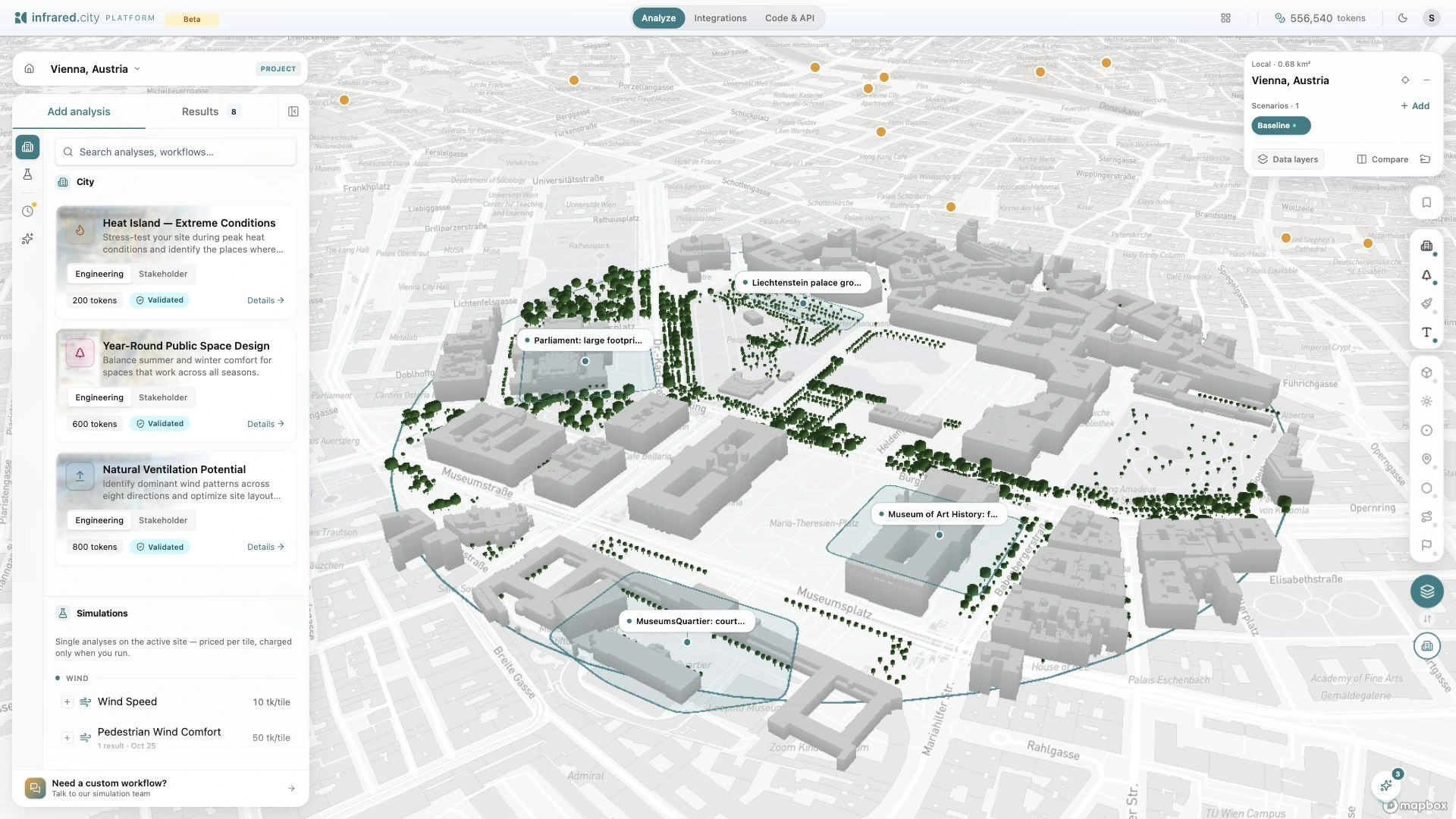The width and height of the screenshot is (1456, 819).
Task: Select the paint brush tool on map toolbar
Action: click(1426, 303)
